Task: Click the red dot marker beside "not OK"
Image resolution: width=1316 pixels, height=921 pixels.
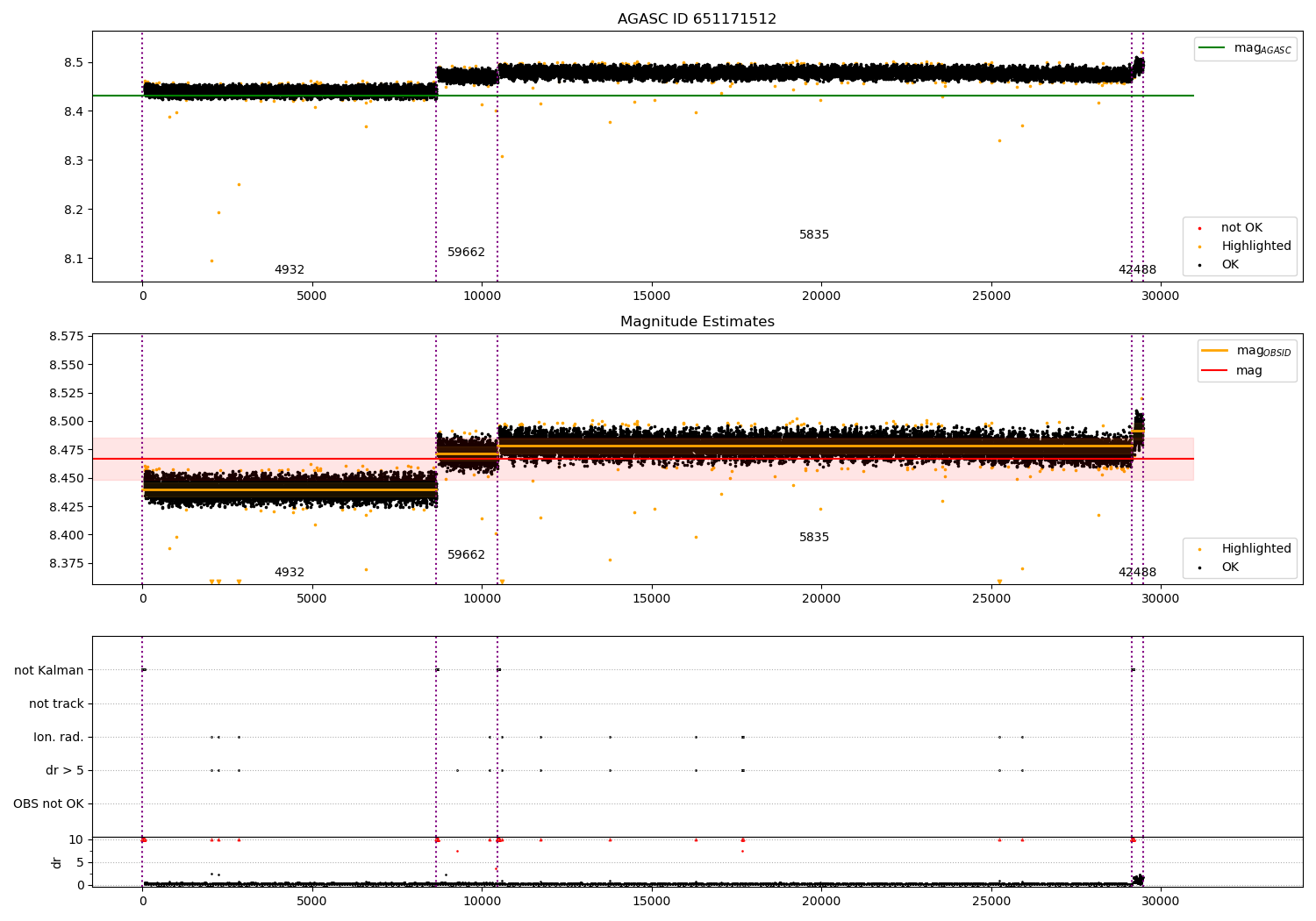Action: click(x=1199, y=228)
